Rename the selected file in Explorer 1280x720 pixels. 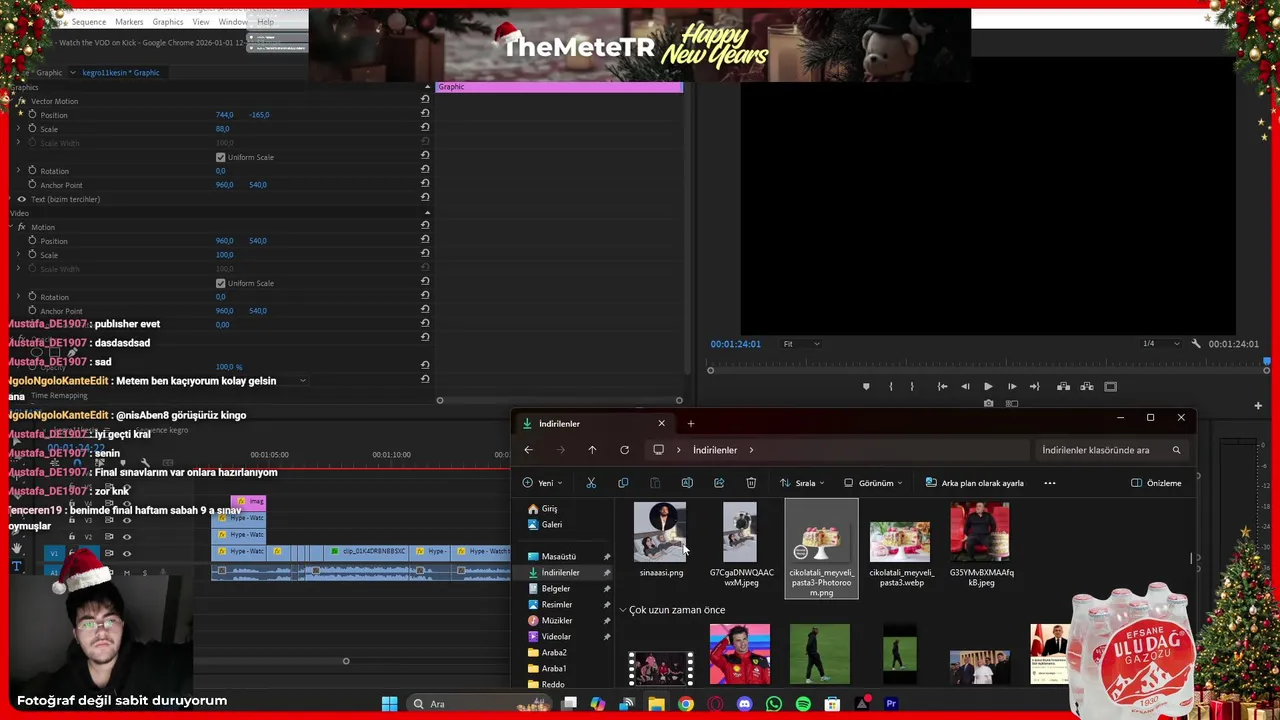pos(687,483)
